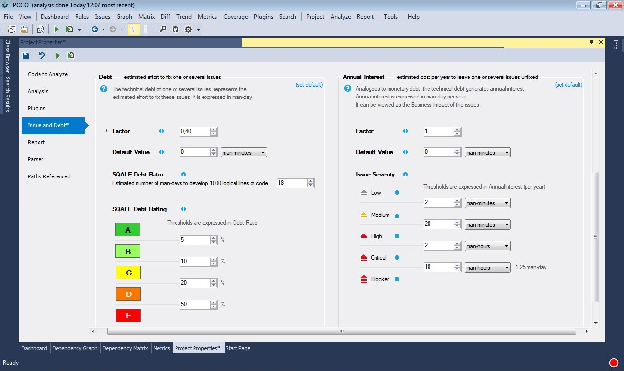Click the info icon beside Debt Factor
This screenshot has height=371, width=624.
click(161, 131)
